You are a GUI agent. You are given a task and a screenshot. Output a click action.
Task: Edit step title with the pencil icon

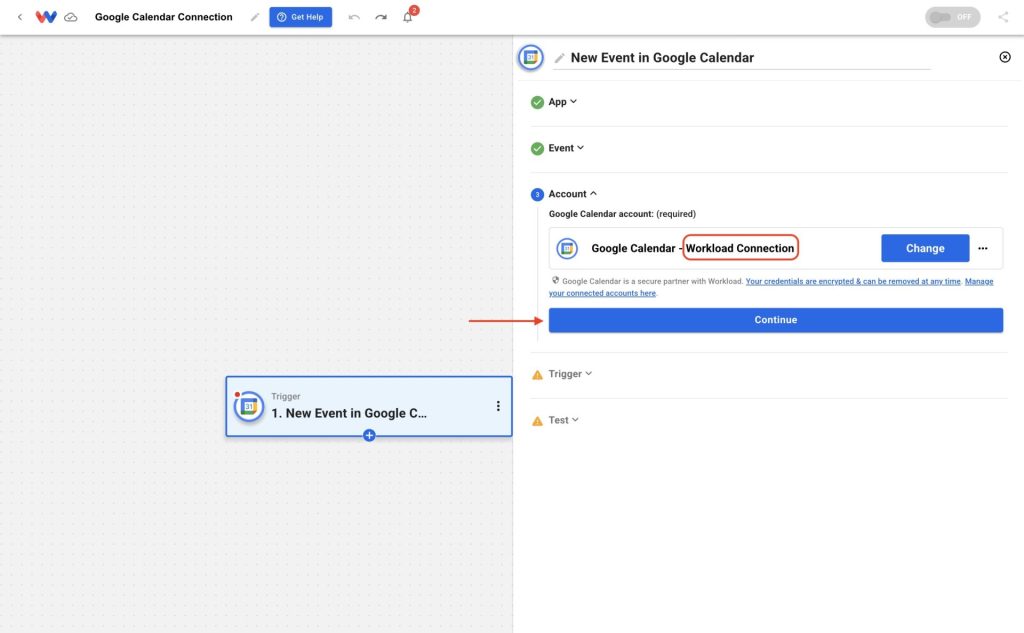[x=559, y=58]
